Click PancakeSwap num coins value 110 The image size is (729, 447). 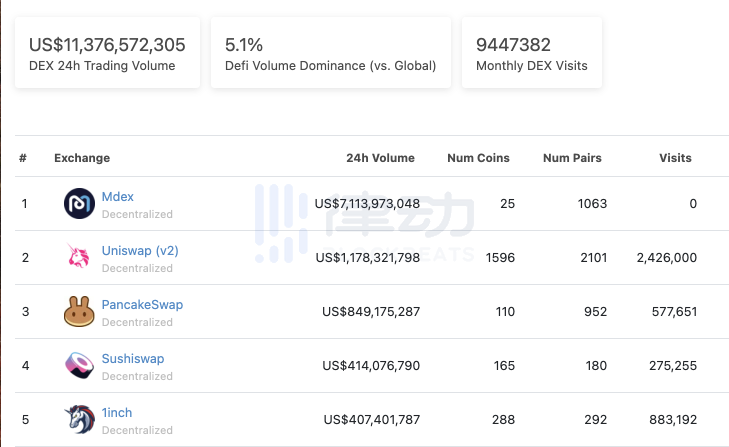(505, 311)
